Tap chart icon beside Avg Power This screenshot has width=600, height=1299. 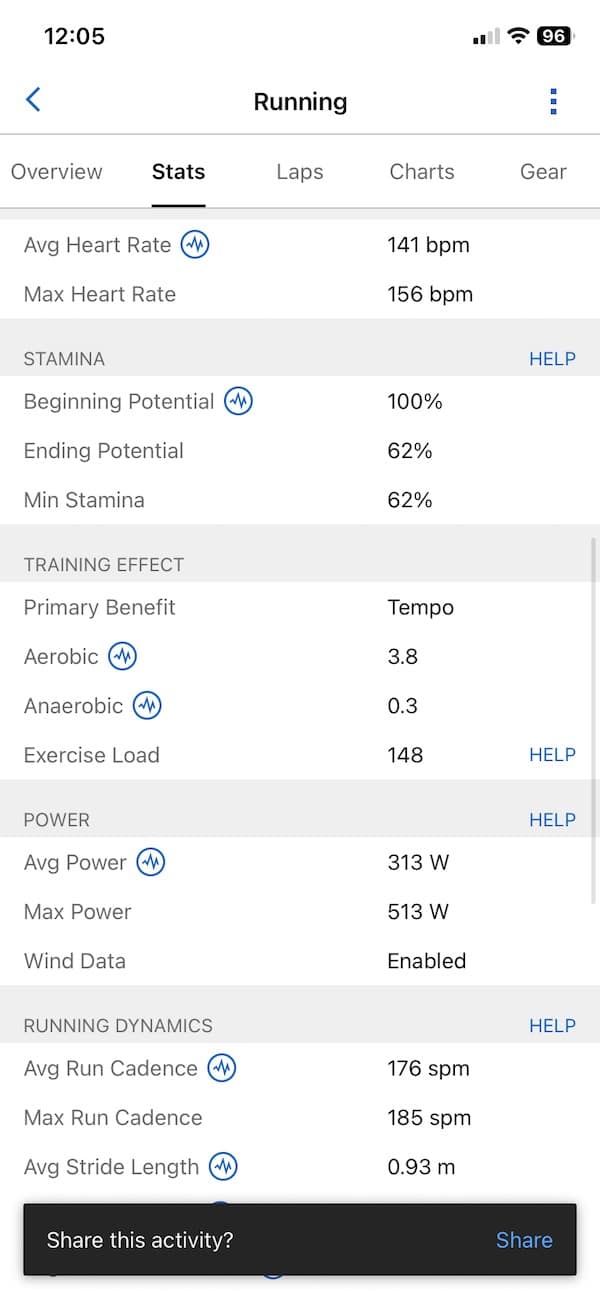click(151, 863)
